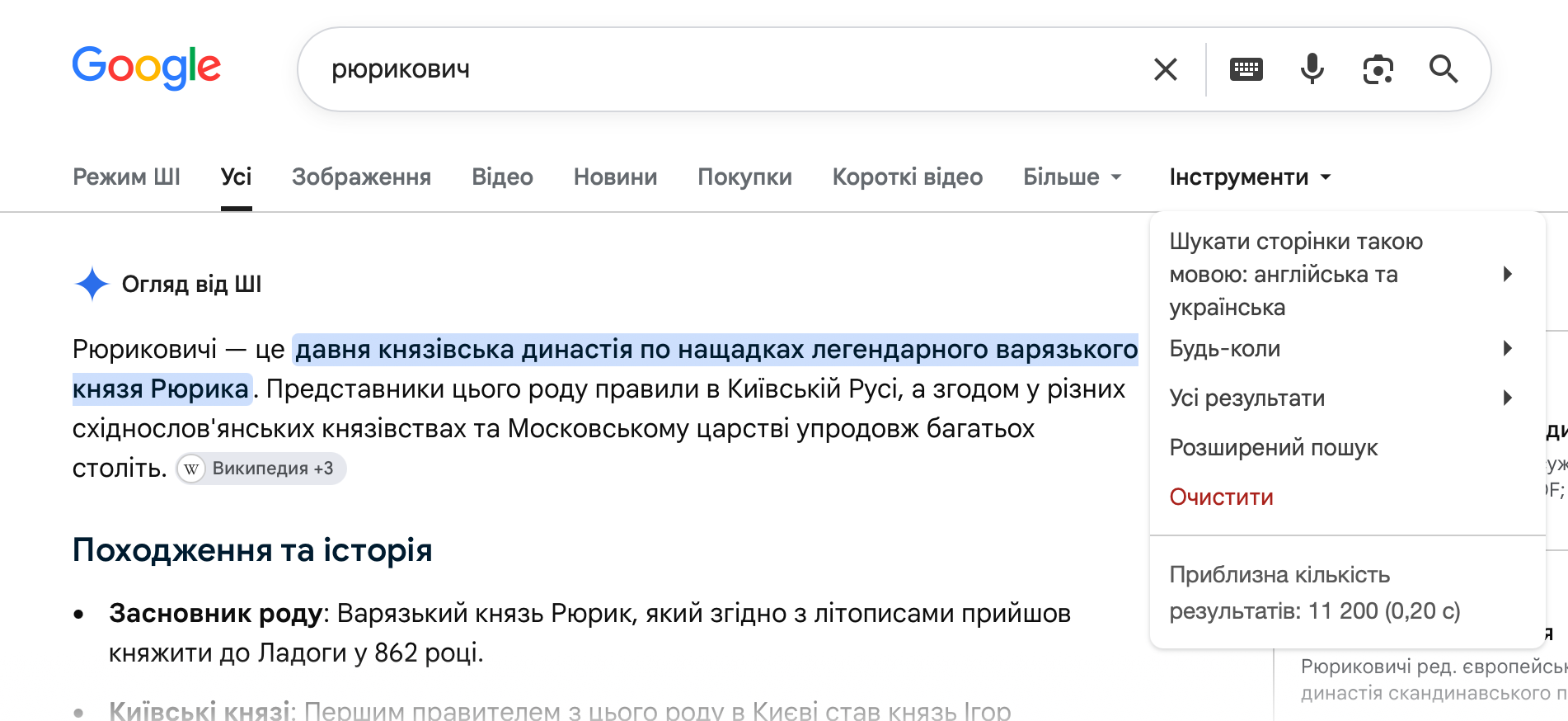Submit search with magnifying glass icon
This screenshot has height=721, width=1568.
click(1444, 69)
